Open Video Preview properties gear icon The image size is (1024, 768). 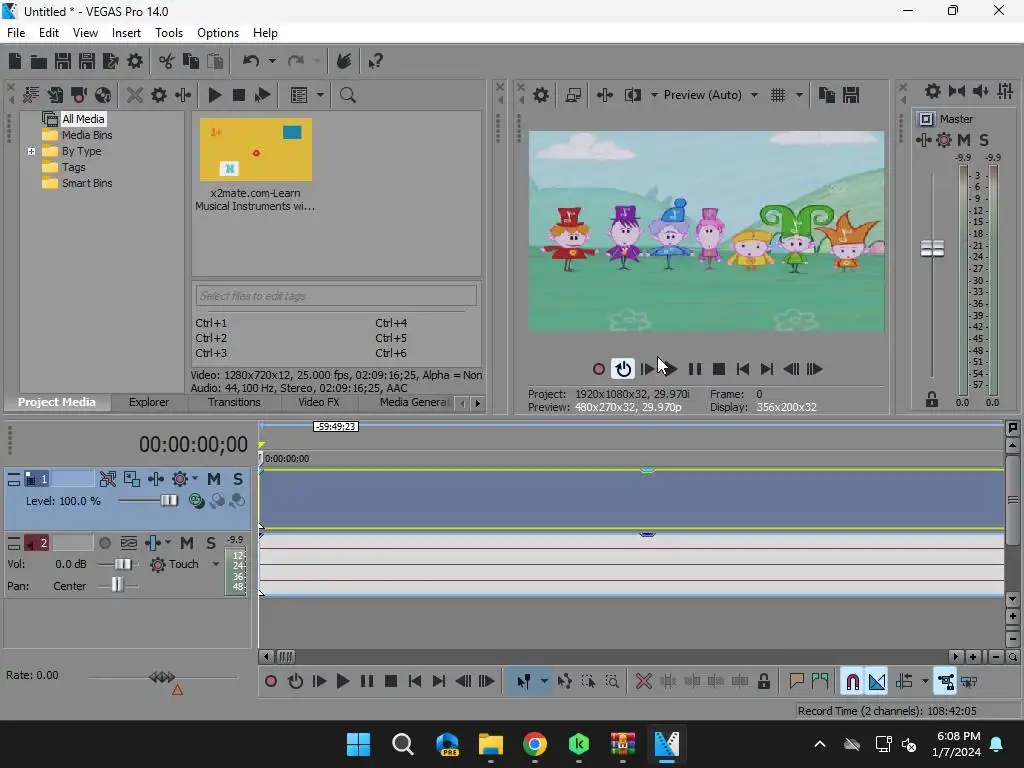pos(541,95)
